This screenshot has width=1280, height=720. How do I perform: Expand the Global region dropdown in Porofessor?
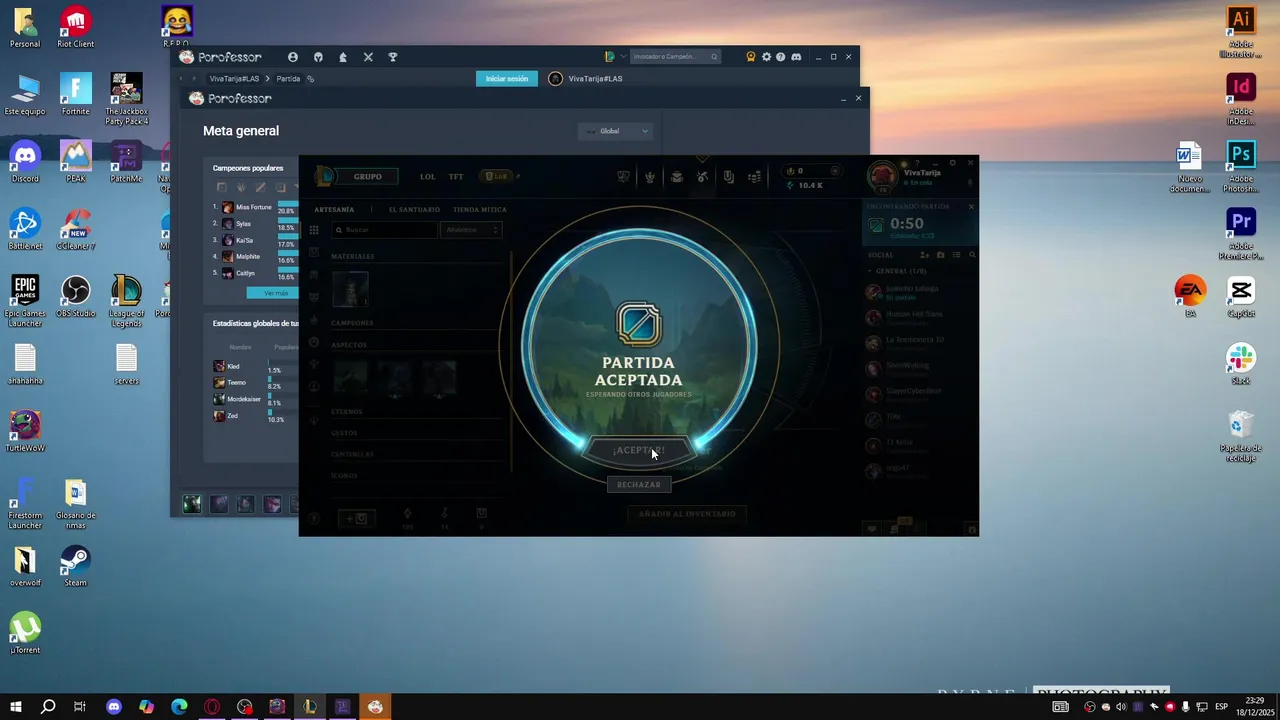pyautogui.click(x=616, y=131)
